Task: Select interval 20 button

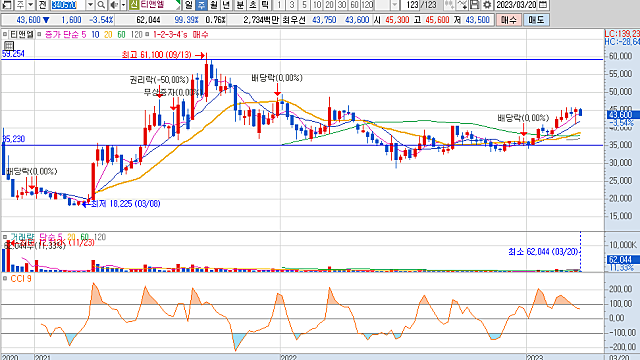Action: pyautogui.click(x=329, y=5)
